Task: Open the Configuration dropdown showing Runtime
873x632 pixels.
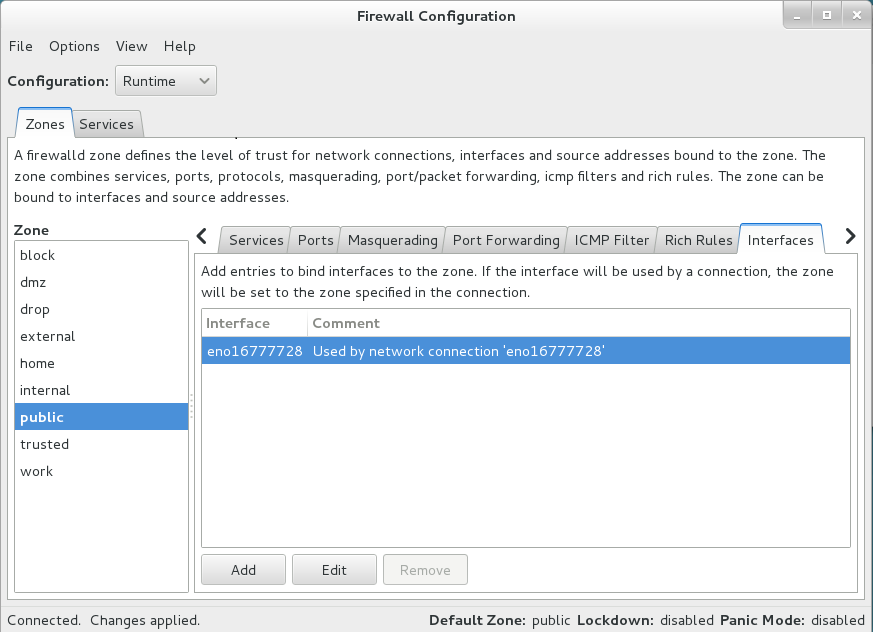Action: (x=166, y=81)
